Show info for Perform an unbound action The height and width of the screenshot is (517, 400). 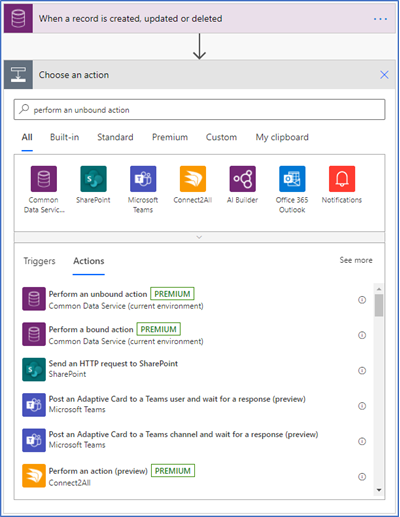pos(362,300)
